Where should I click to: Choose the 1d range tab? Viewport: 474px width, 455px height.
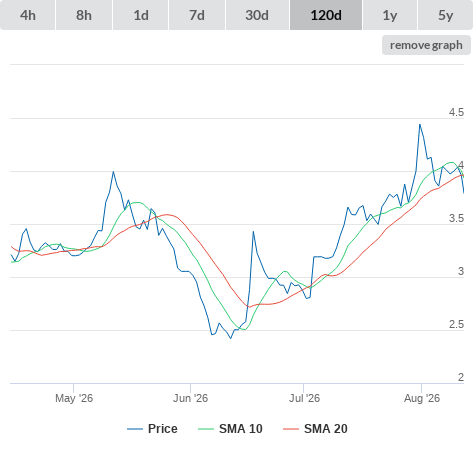pos(141,15)
